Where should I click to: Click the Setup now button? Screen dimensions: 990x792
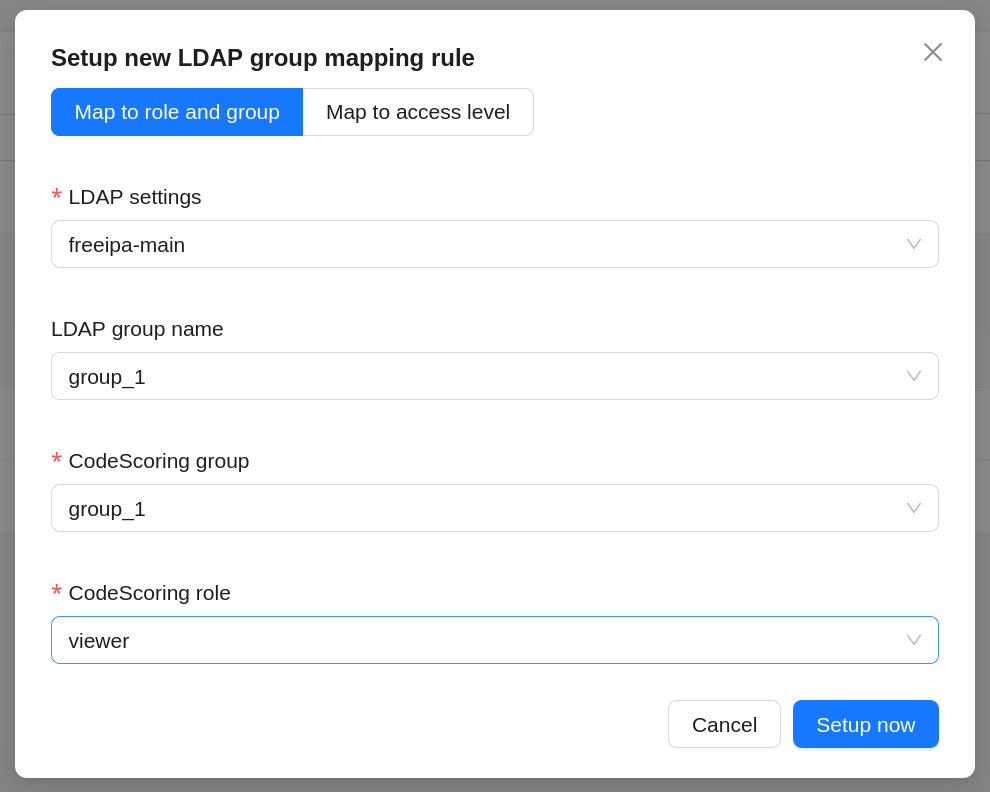tap(866, 724)
